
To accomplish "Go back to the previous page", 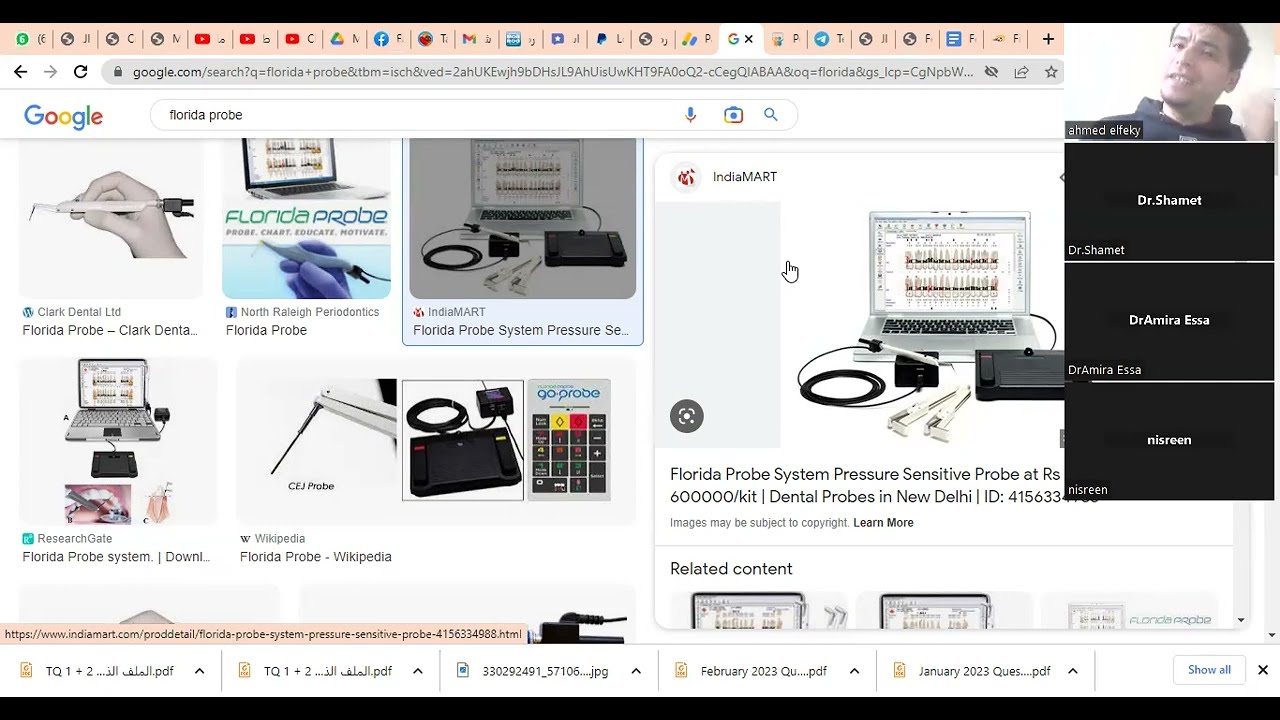I will 20,72.
